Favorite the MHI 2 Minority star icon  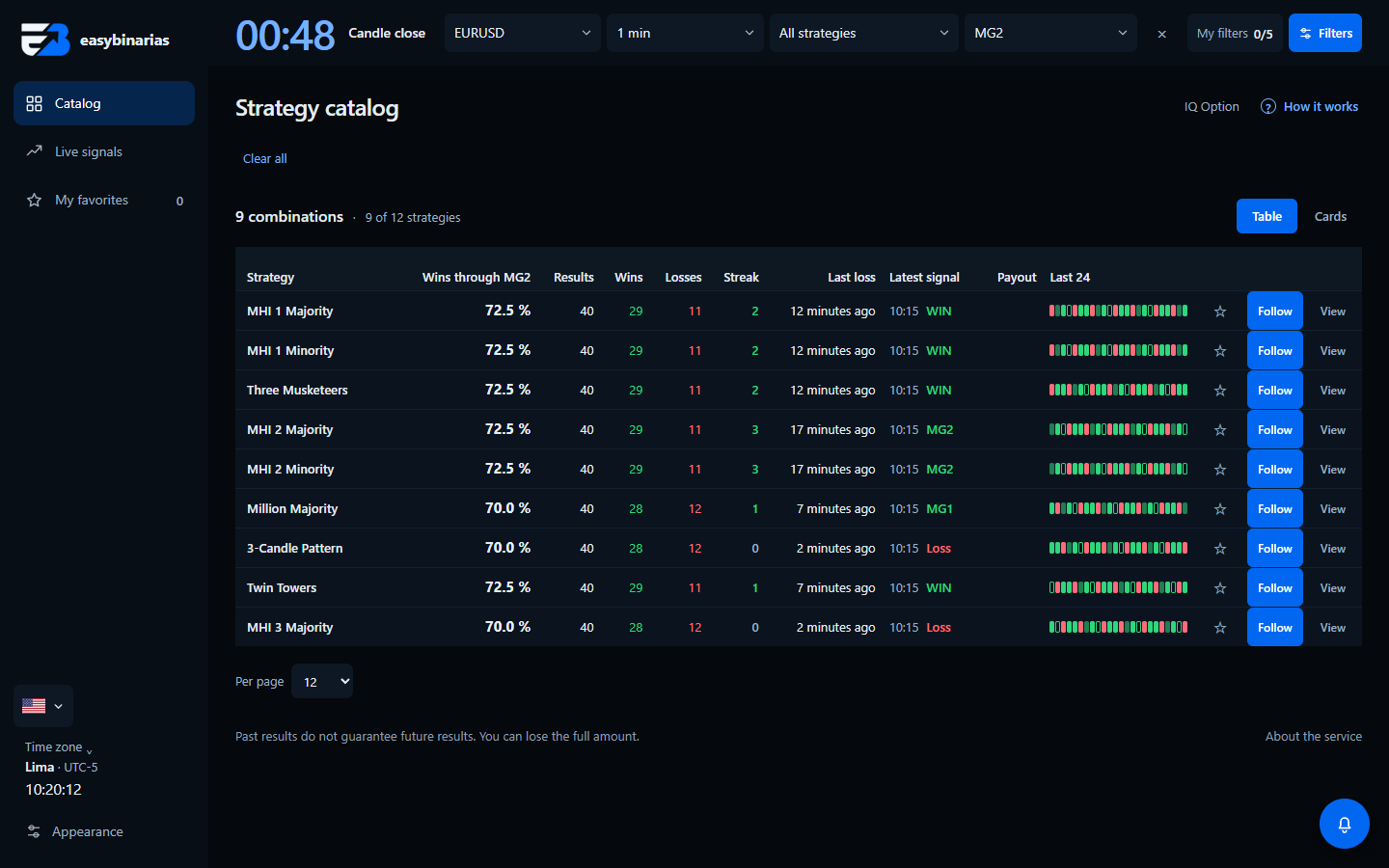[1220, 470]
